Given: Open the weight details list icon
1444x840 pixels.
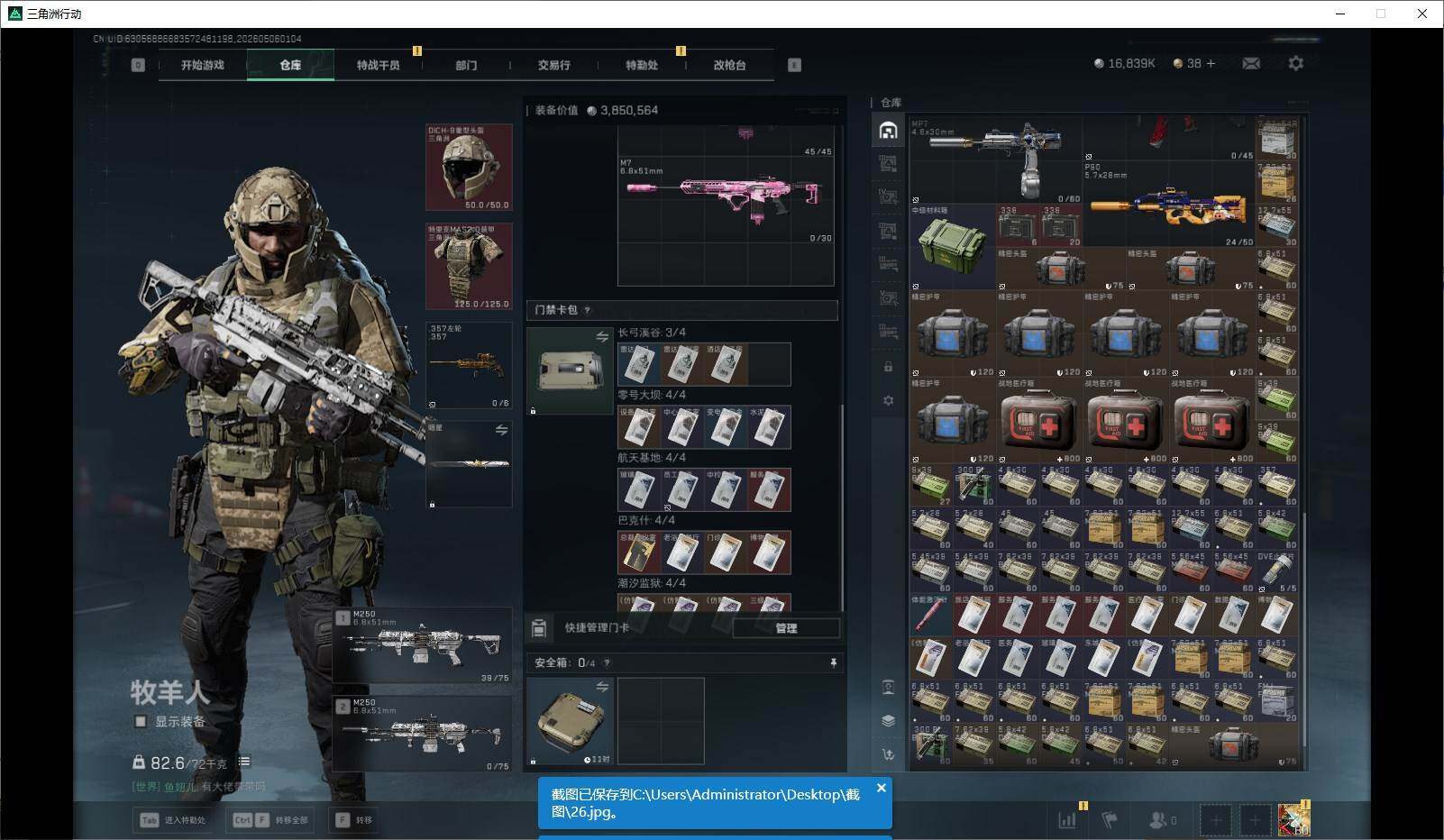Looking at the screenshot, I should coord(243,762).
